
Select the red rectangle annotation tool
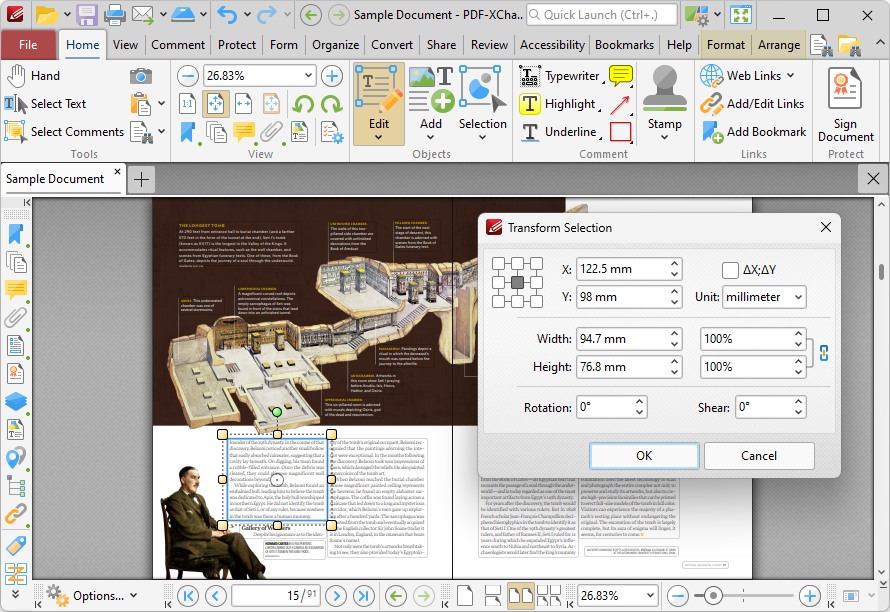620,132
